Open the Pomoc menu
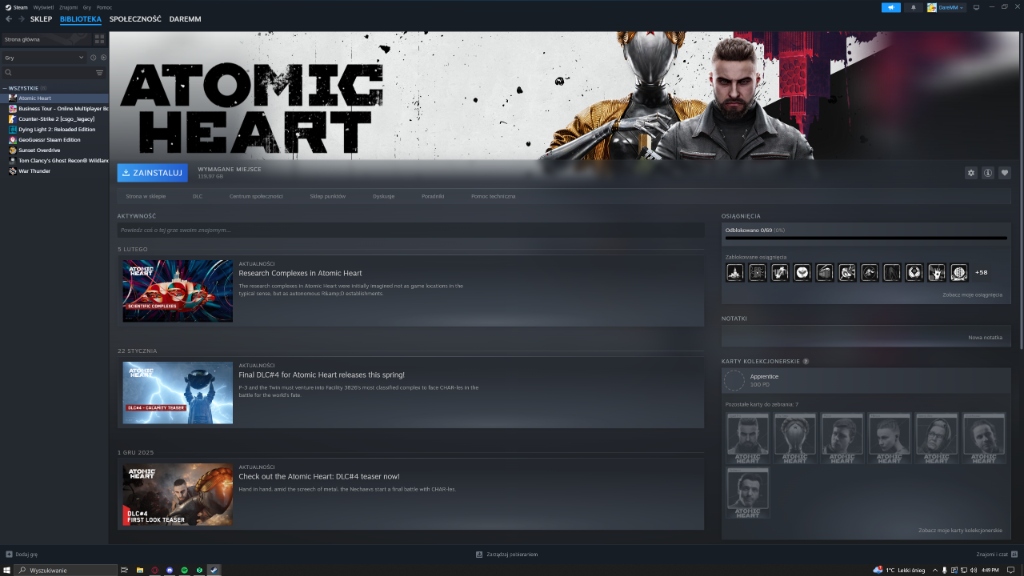Image resolution: width=1024 pixels, height=576 pixels. [x=104, y=7]
